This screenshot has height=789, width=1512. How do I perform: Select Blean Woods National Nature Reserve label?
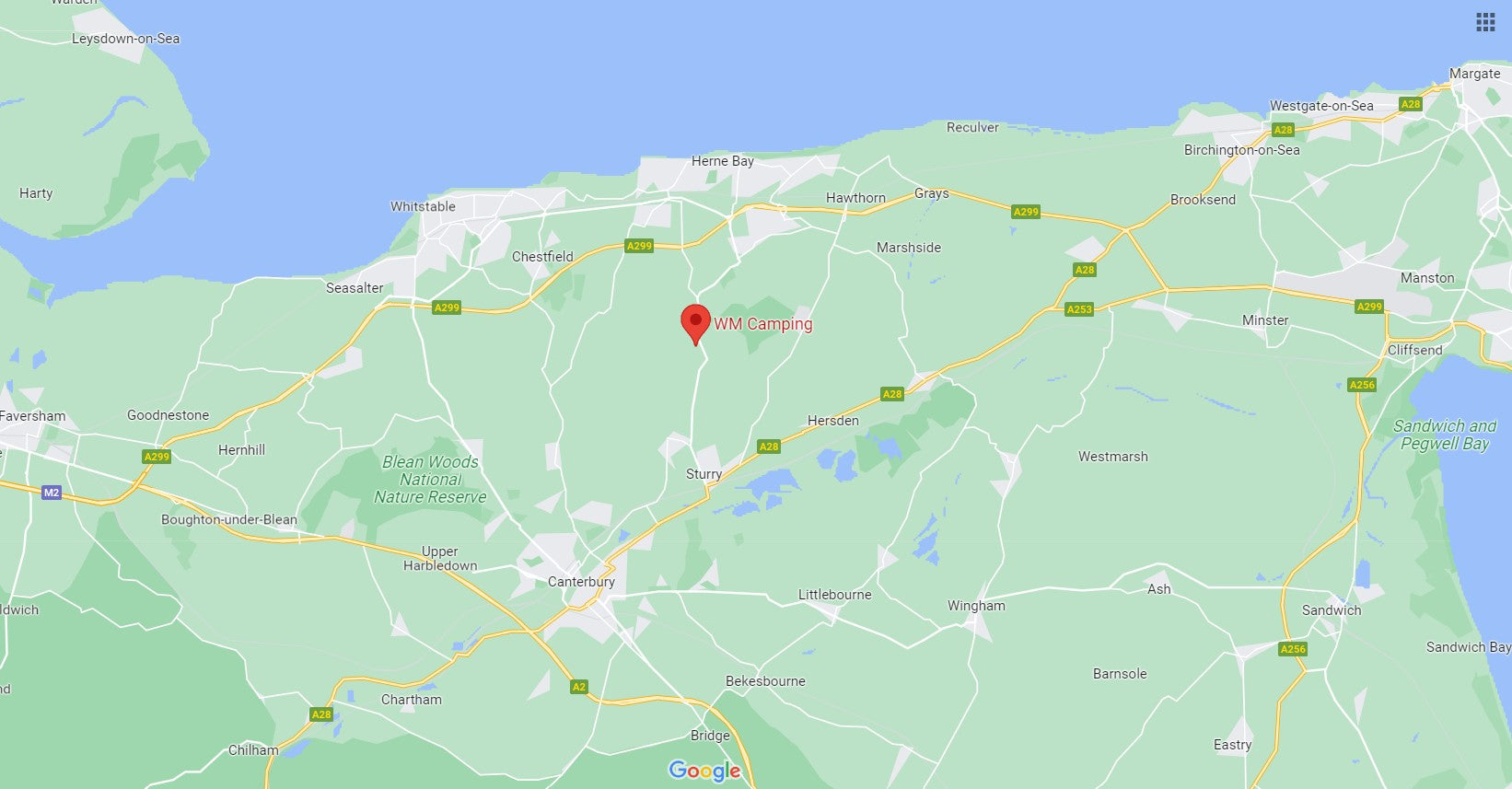[430, 480]
